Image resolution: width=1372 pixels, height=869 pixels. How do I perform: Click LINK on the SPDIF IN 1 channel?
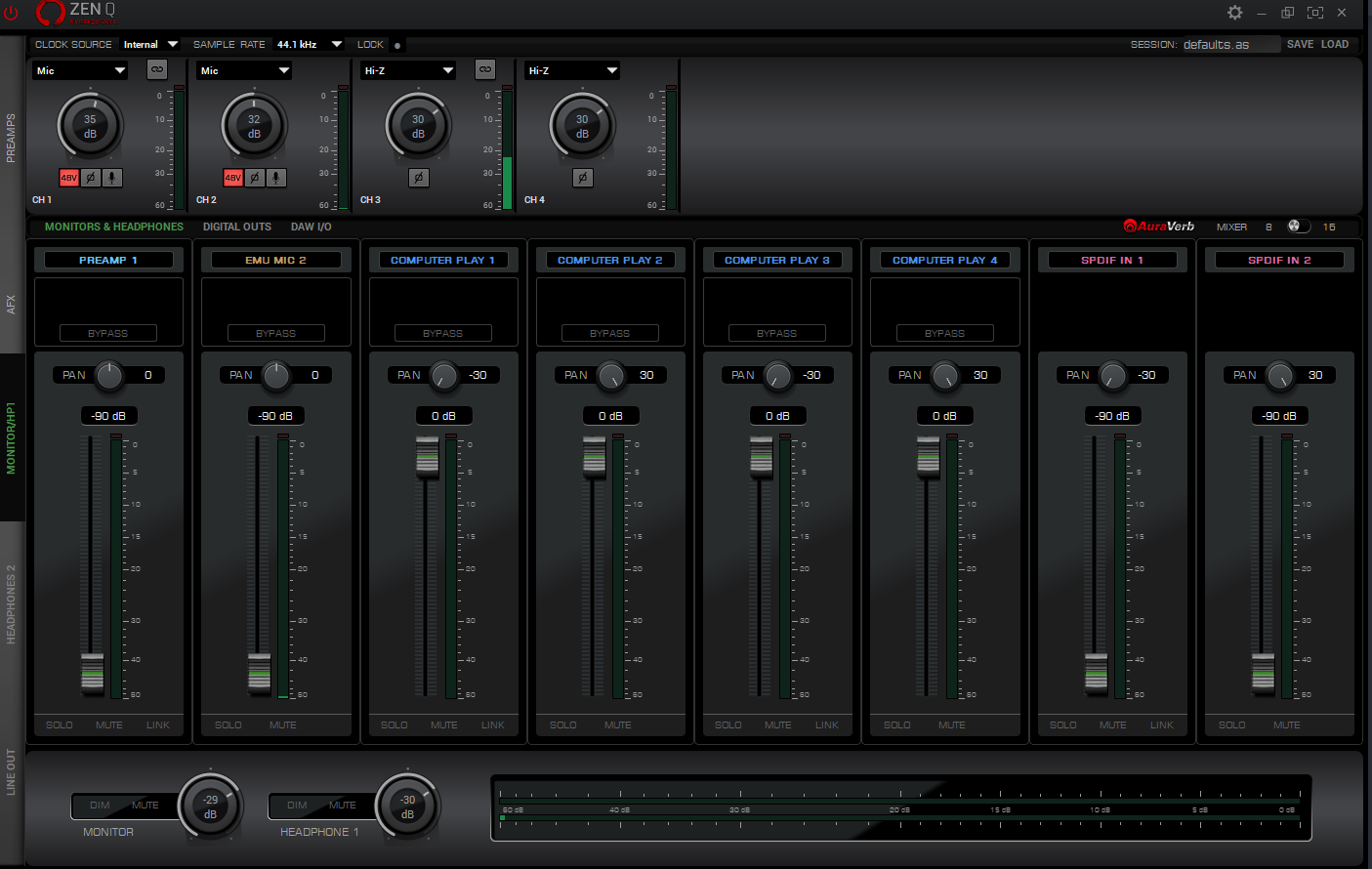(x=1162, y=725)
